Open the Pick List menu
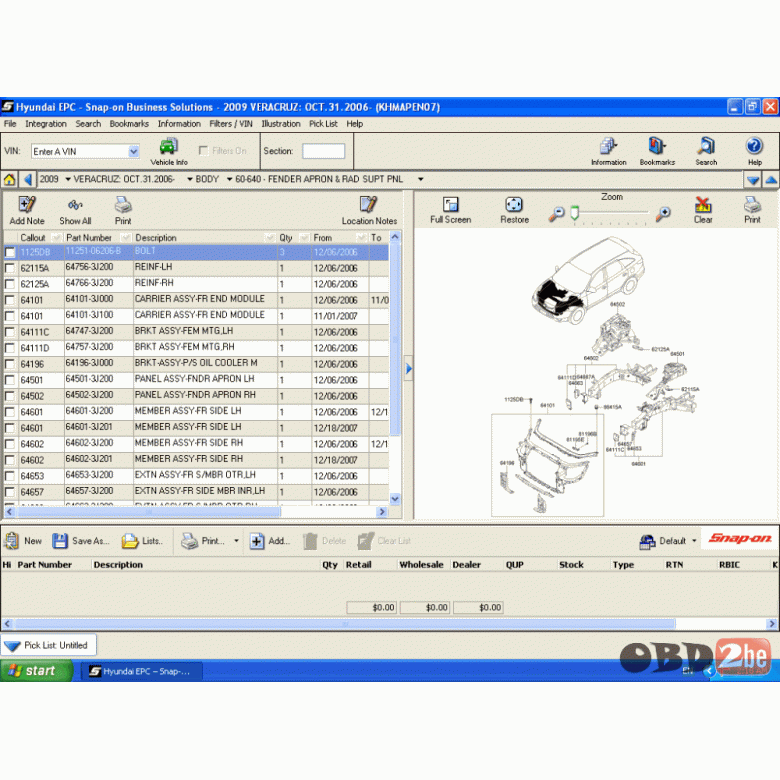 point(323,124)
